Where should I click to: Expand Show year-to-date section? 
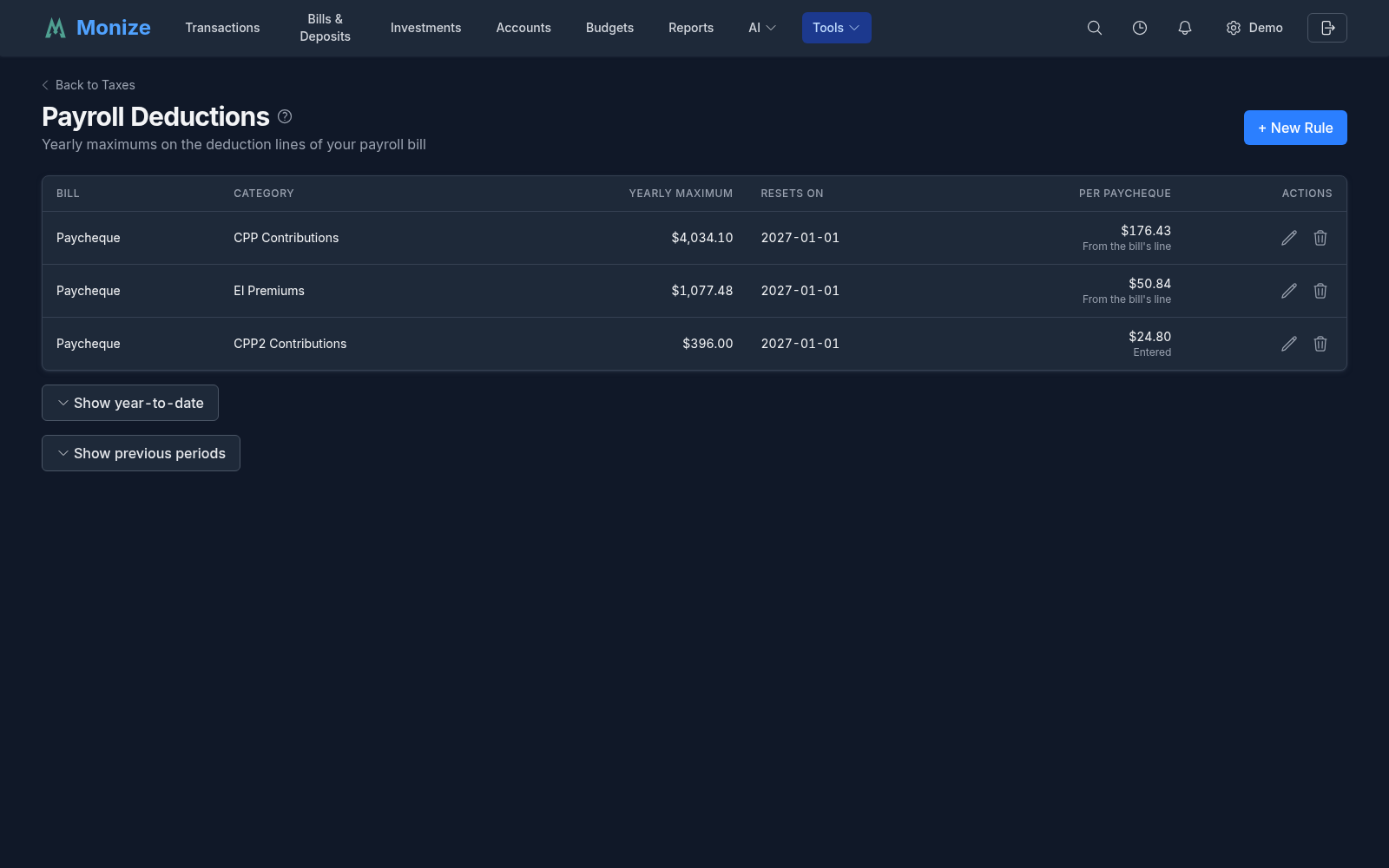[x=130, y=403]
